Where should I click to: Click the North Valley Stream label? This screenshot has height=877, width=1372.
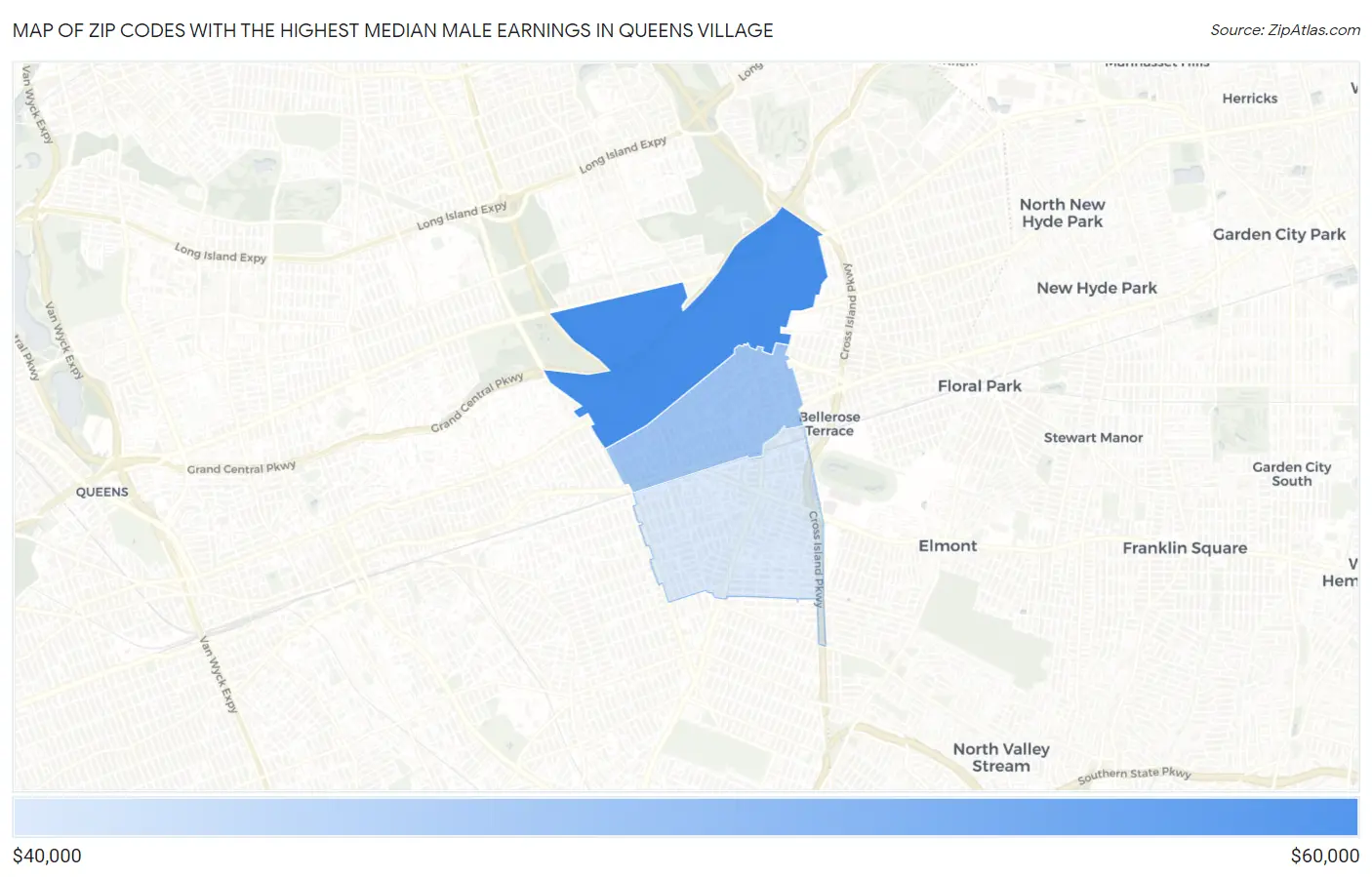tap(1001, 757)
